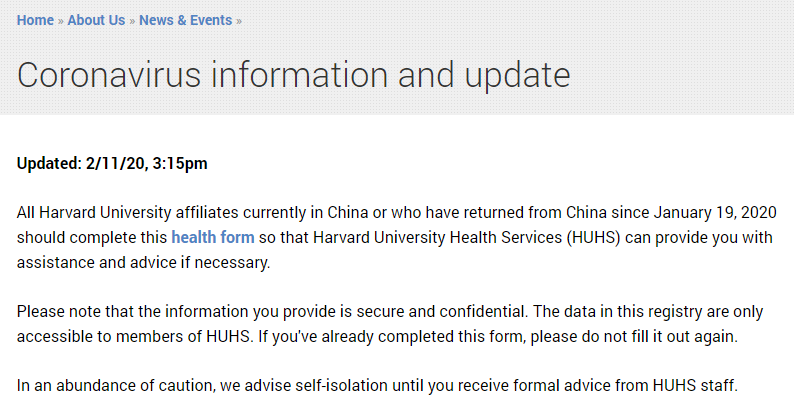Click the Updated 2/11/20 timestamp
Viewport: 794px width, 416px height.
point(112,162)
